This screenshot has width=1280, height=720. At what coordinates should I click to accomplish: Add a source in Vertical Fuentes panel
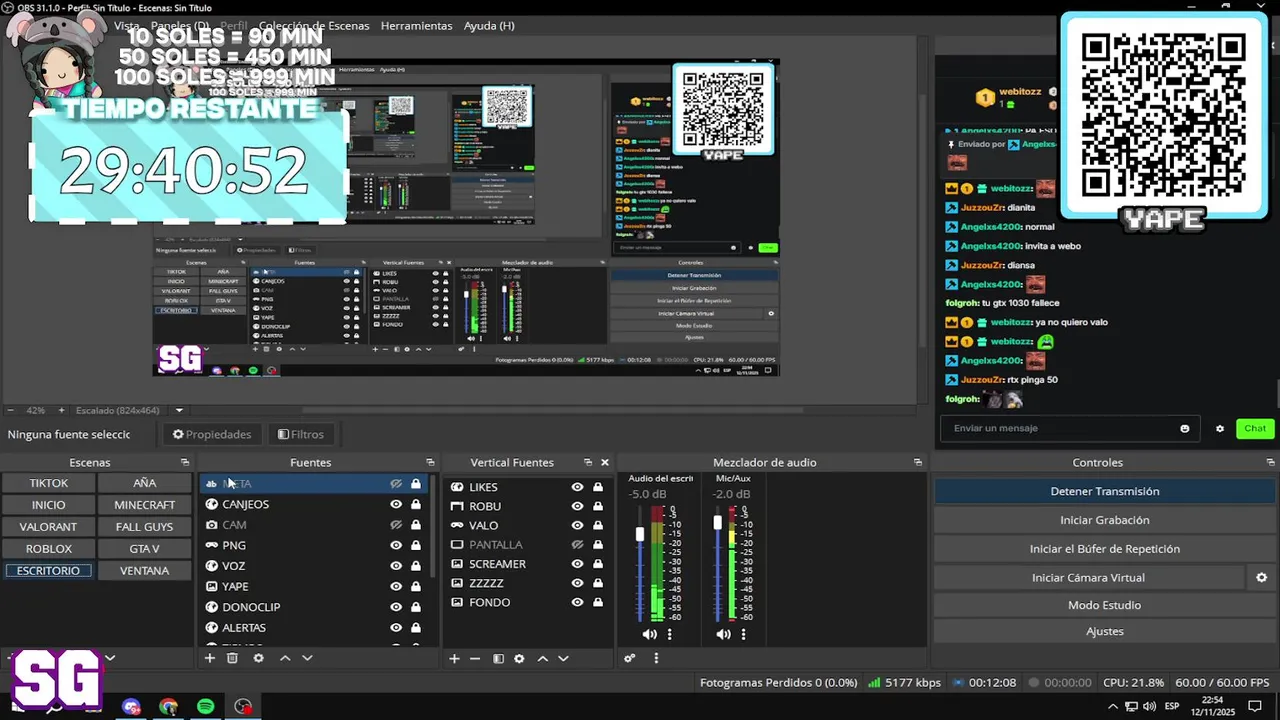point(454,659)
